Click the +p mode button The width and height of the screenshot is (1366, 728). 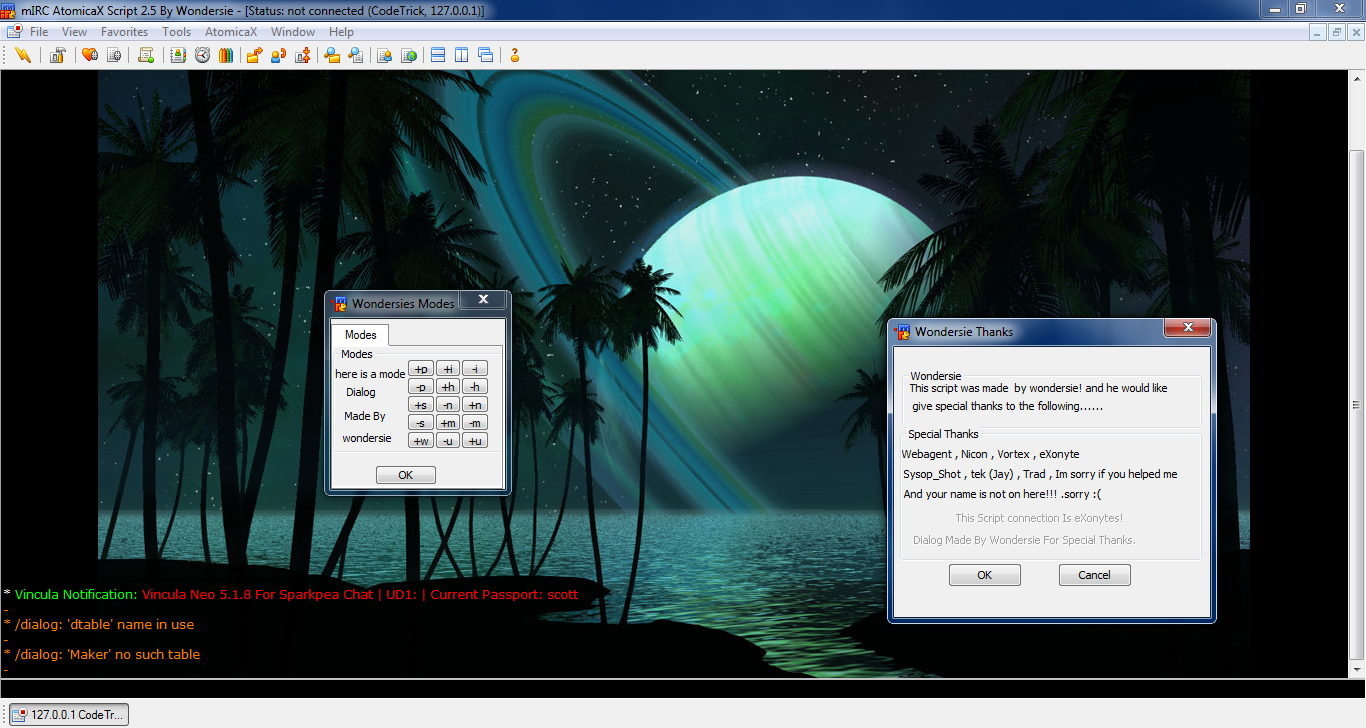tap(421, 369)
